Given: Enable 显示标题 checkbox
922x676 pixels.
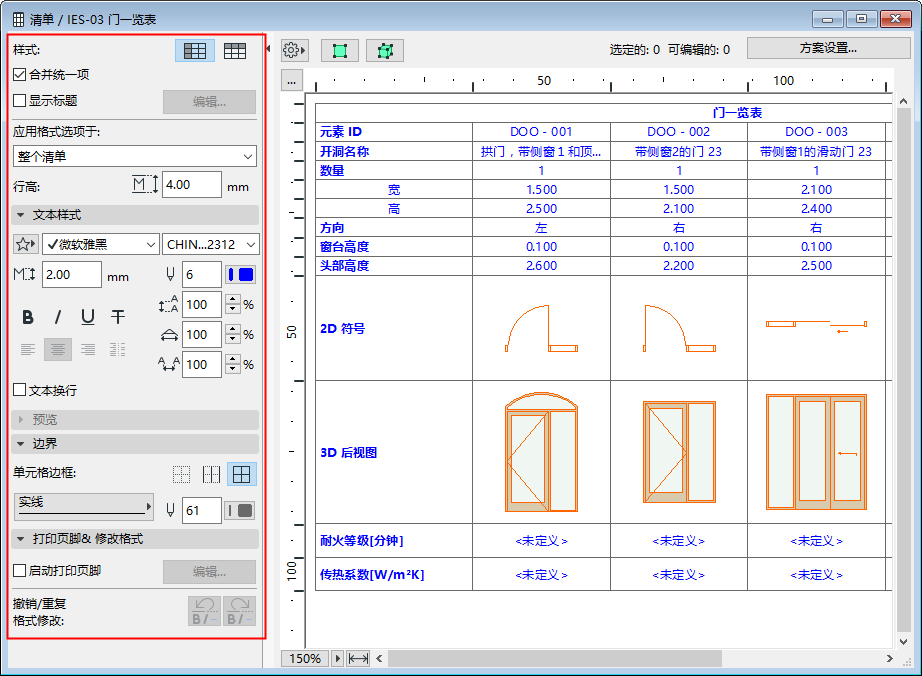Looking at the screenshot, I should (x=19, y=101).
